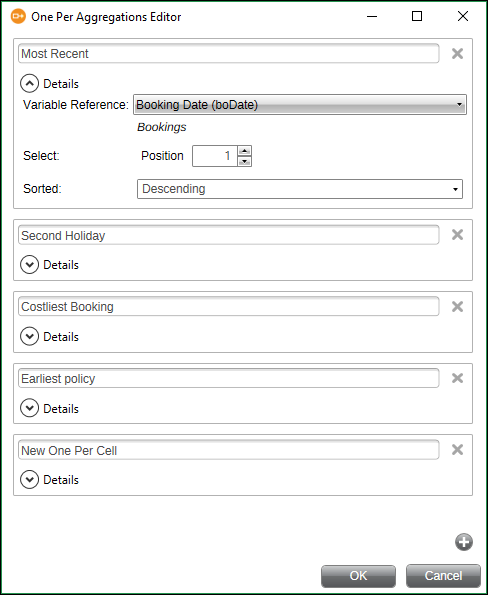Image resolution: width=488 pixels, height=595 pixels.
Task: Click the Most Recent name field
Action: coord(229,54)
